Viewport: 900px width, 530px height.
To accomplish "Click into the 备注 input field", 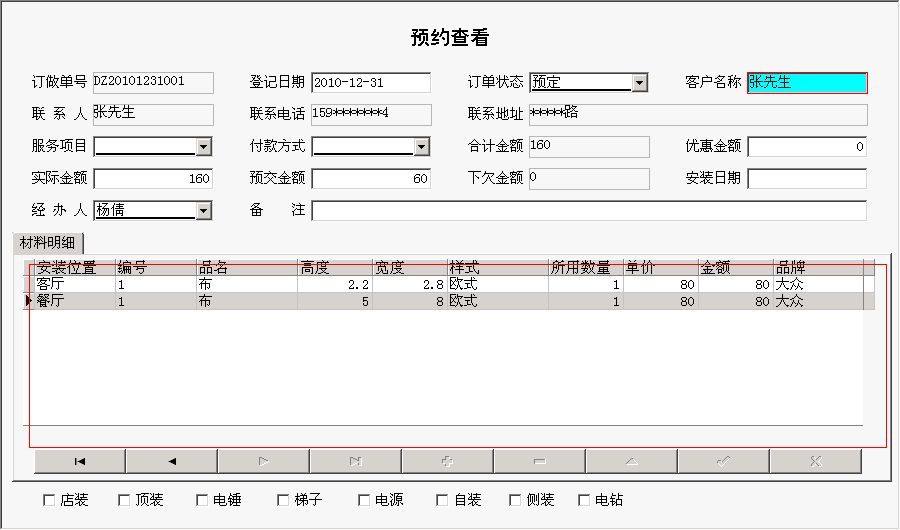I will click(x=588, y=211).
